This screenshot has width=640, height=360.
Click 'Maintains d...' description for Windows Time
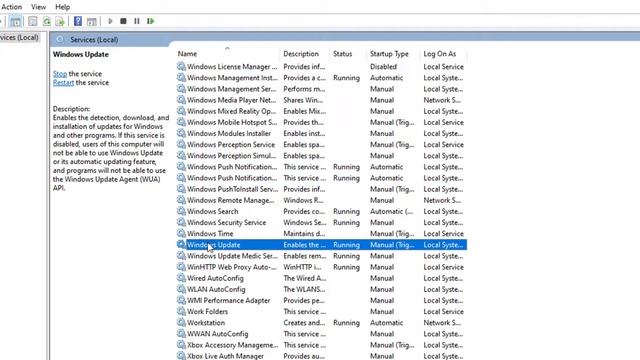[x=304, y=233]
